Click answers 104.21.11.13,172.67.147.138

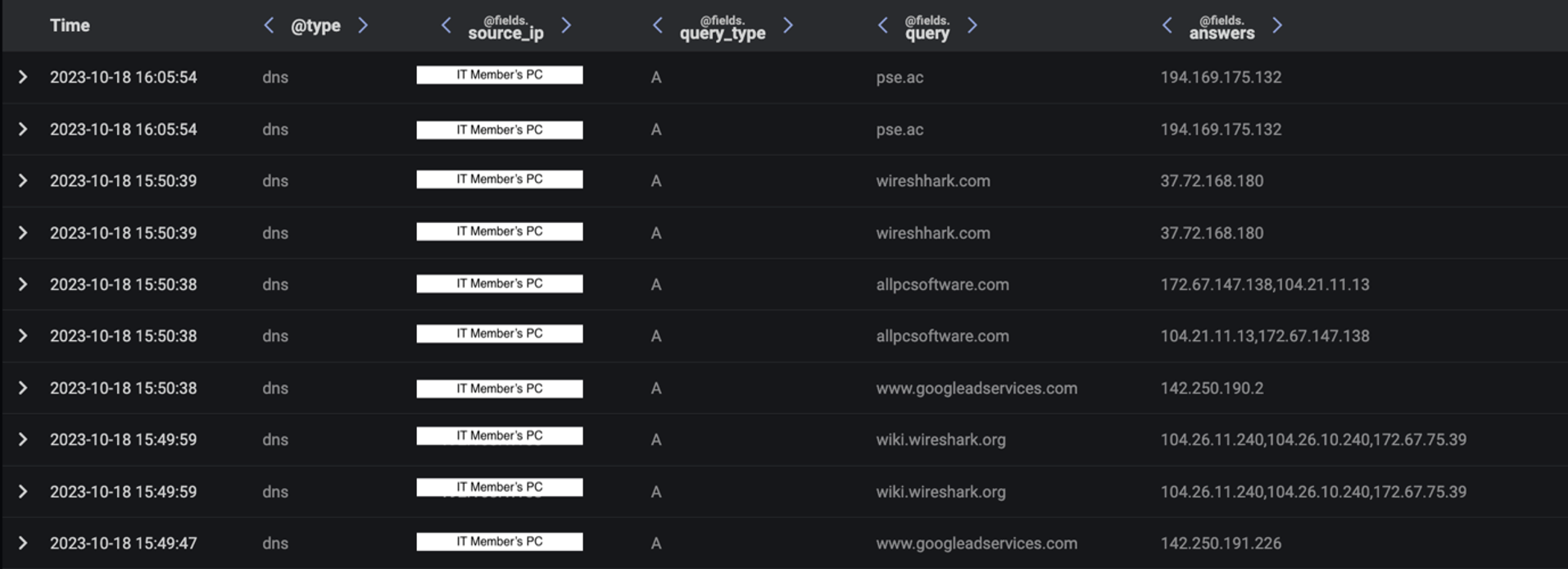pyautogui.click(x=1264, y=336)
